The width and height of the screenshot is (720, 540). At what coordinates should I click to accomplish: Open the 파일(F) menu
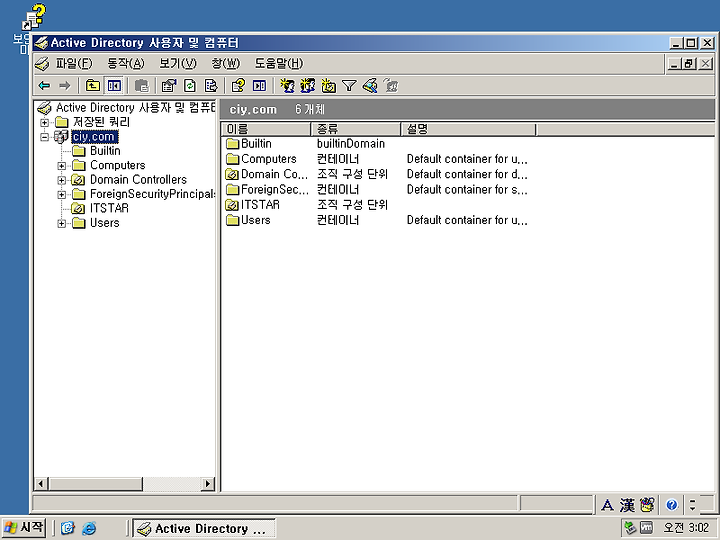(74, 63)
